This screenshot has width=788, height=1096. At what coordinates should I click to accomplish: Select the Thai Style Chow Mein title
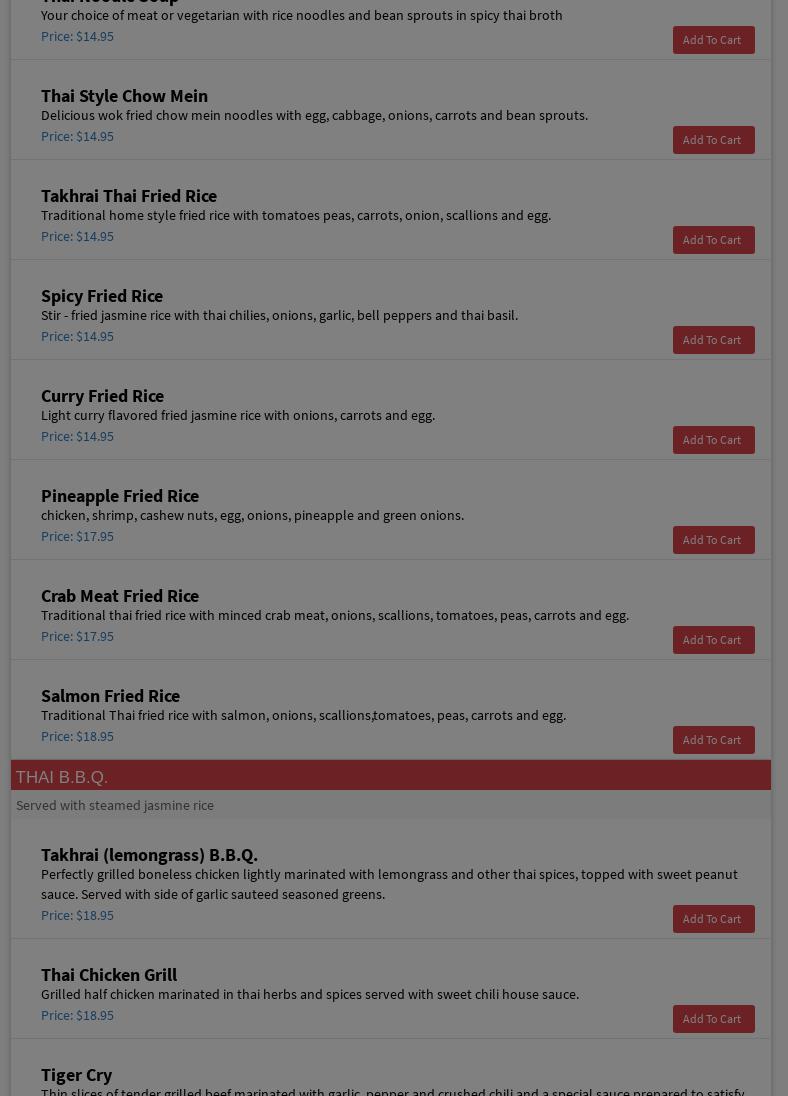[124, 96]
